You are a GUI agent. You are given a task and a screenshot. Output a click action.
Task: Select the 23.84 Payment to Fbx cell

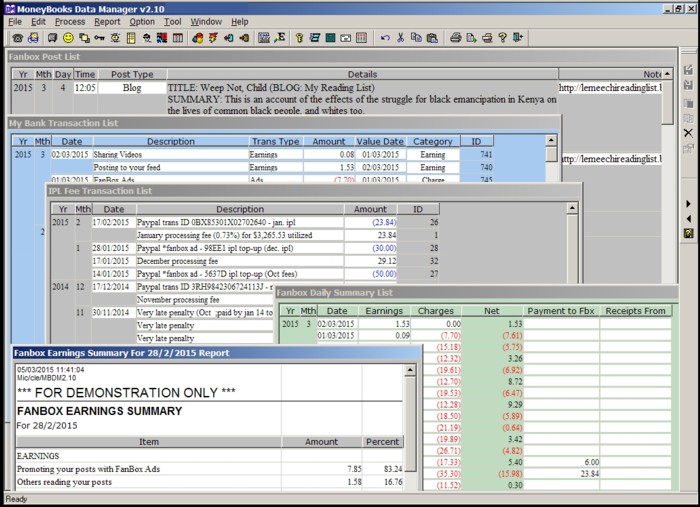point(561,474)
